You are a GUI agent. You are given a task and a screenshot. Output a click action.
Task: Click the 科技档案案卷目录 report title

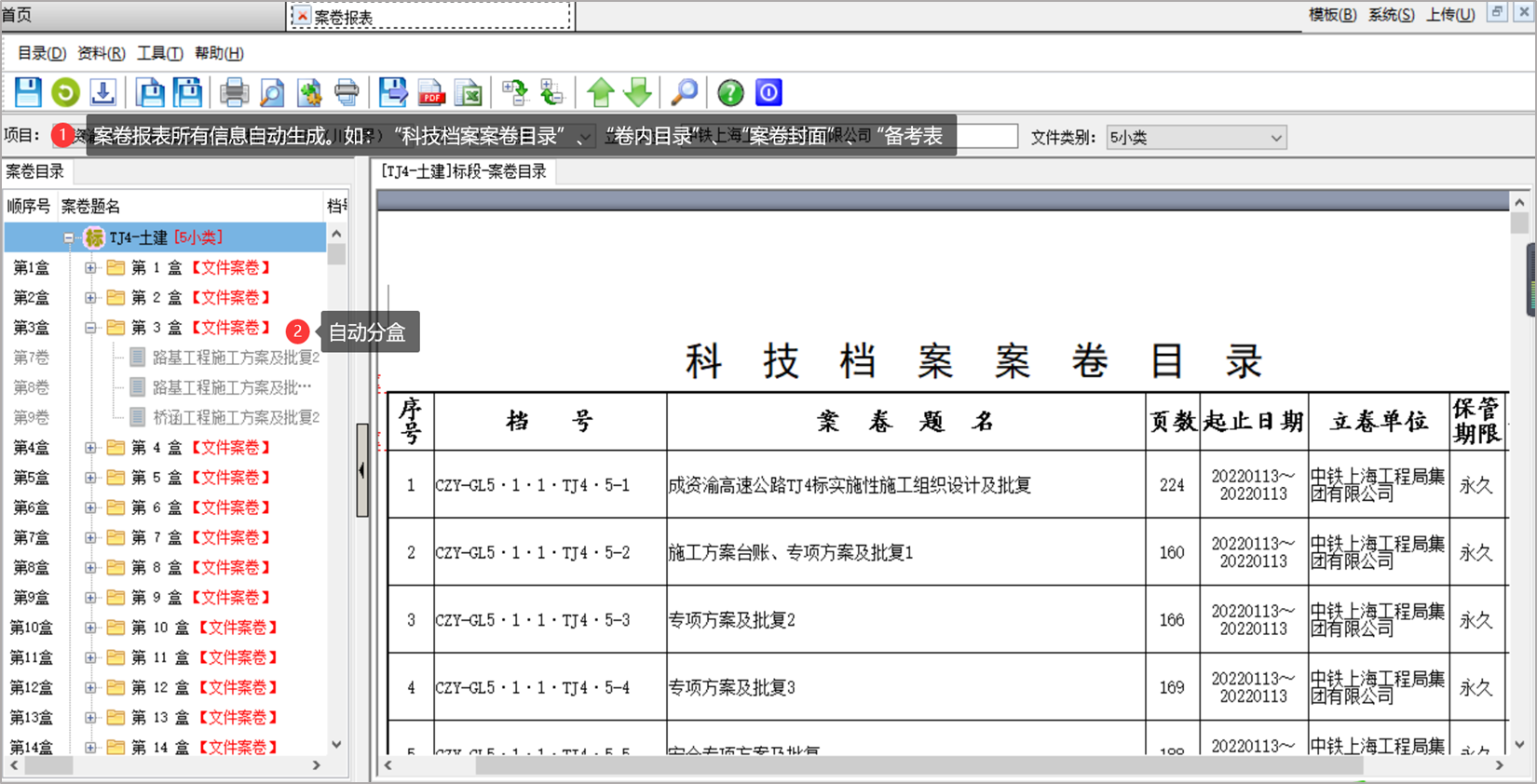click(x=973, y=361)
